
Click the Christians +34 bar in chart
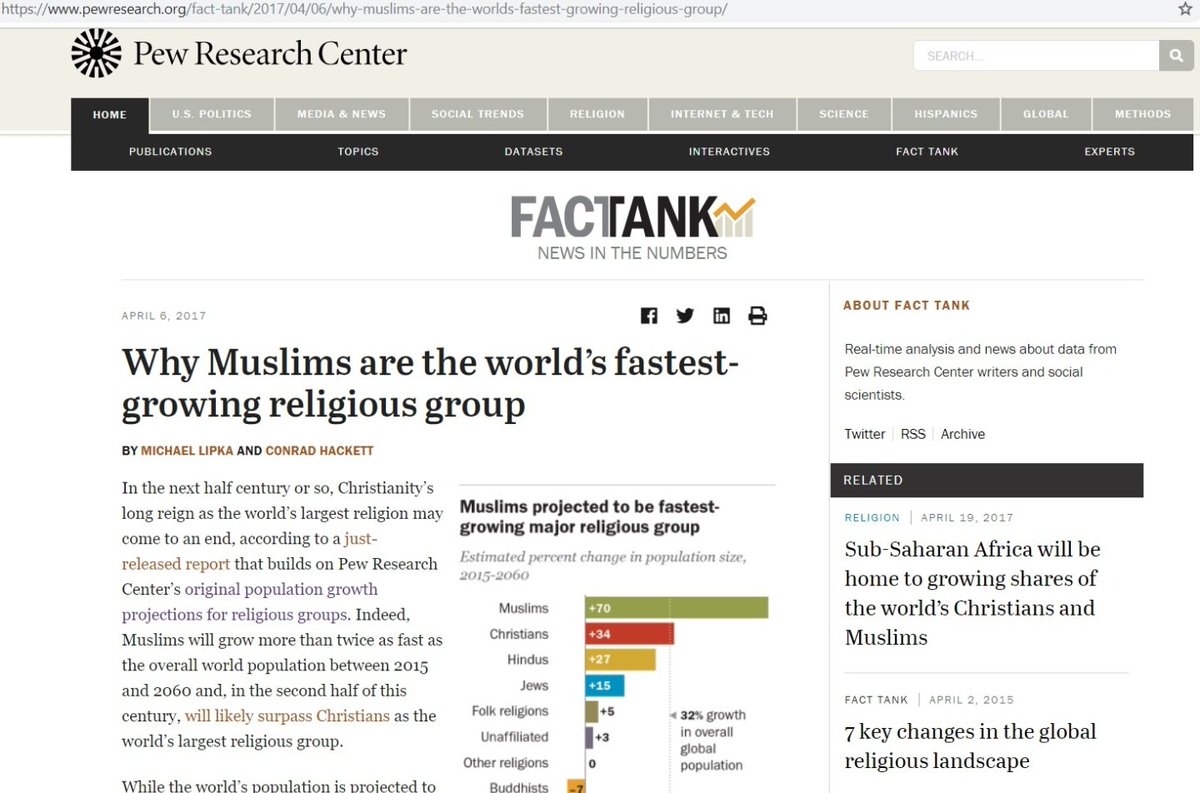pyautogui.click(x=629, y=634)
